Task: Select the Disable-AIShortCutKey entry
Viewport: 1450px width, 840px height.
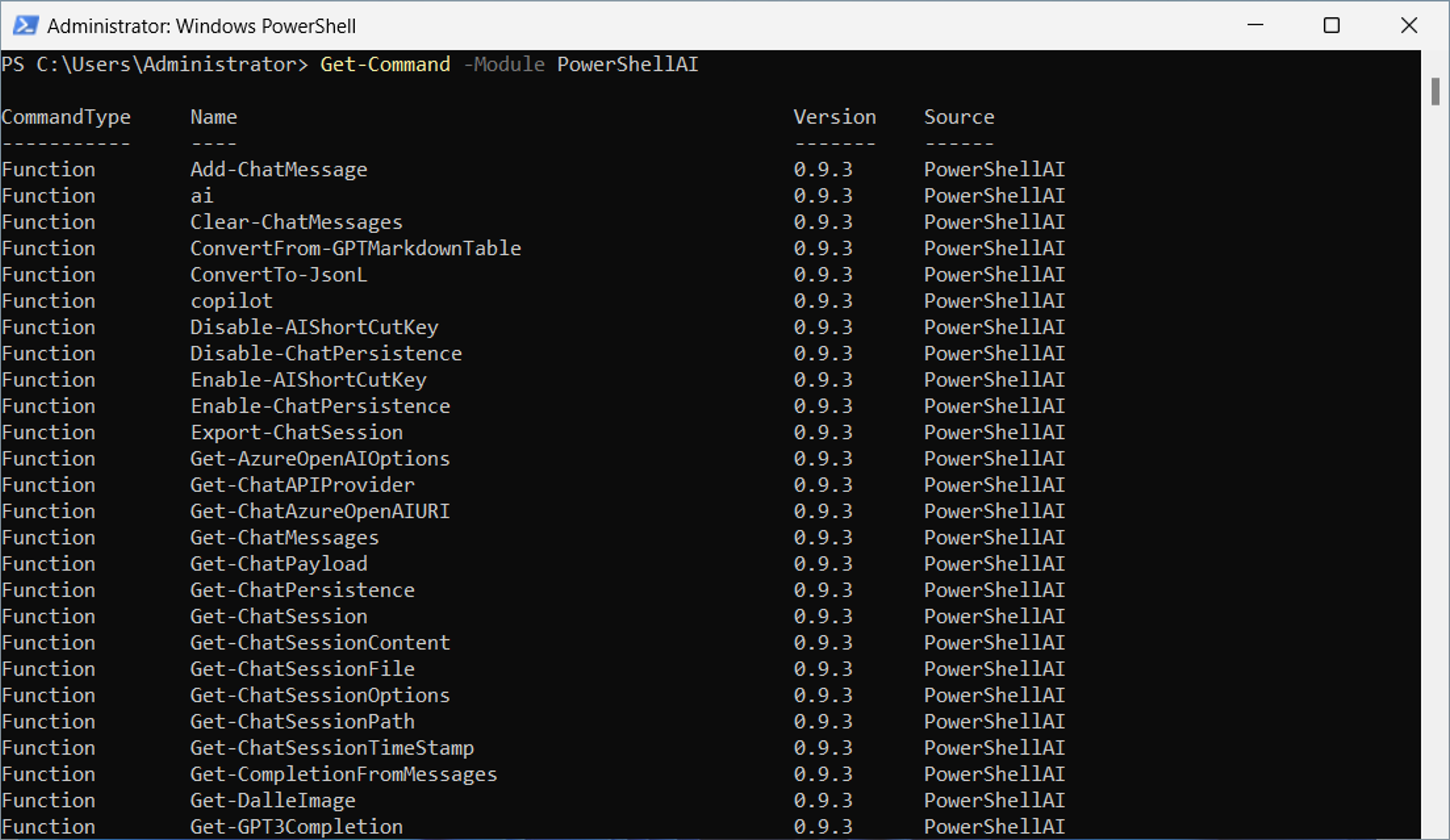Action: click(x=314, y=328)
